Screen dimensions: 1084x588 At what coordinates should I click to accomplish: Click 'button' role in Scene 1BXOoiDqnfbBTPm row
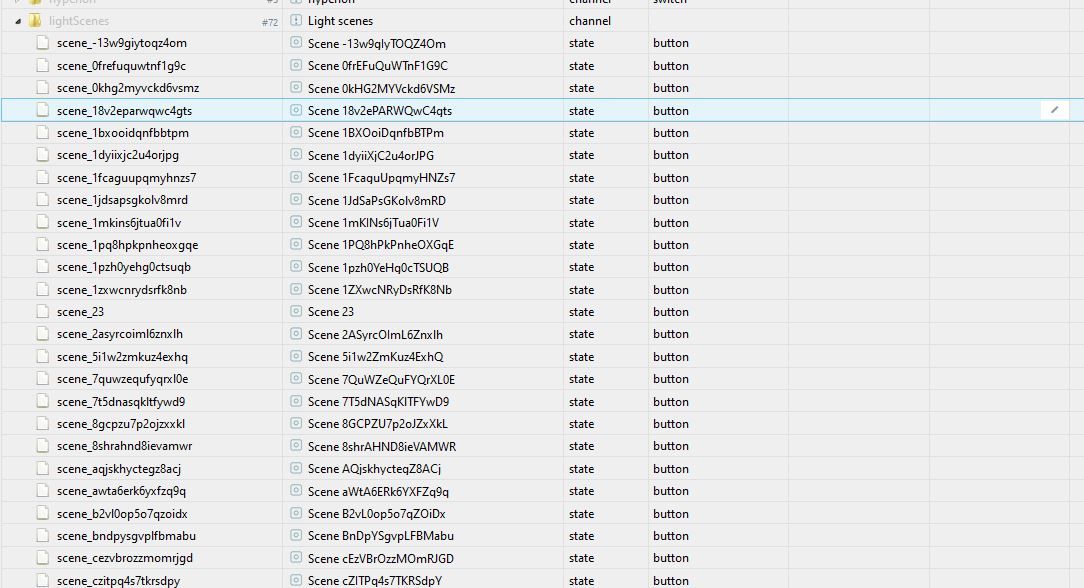pyautogui.click(x=671, y=133)
